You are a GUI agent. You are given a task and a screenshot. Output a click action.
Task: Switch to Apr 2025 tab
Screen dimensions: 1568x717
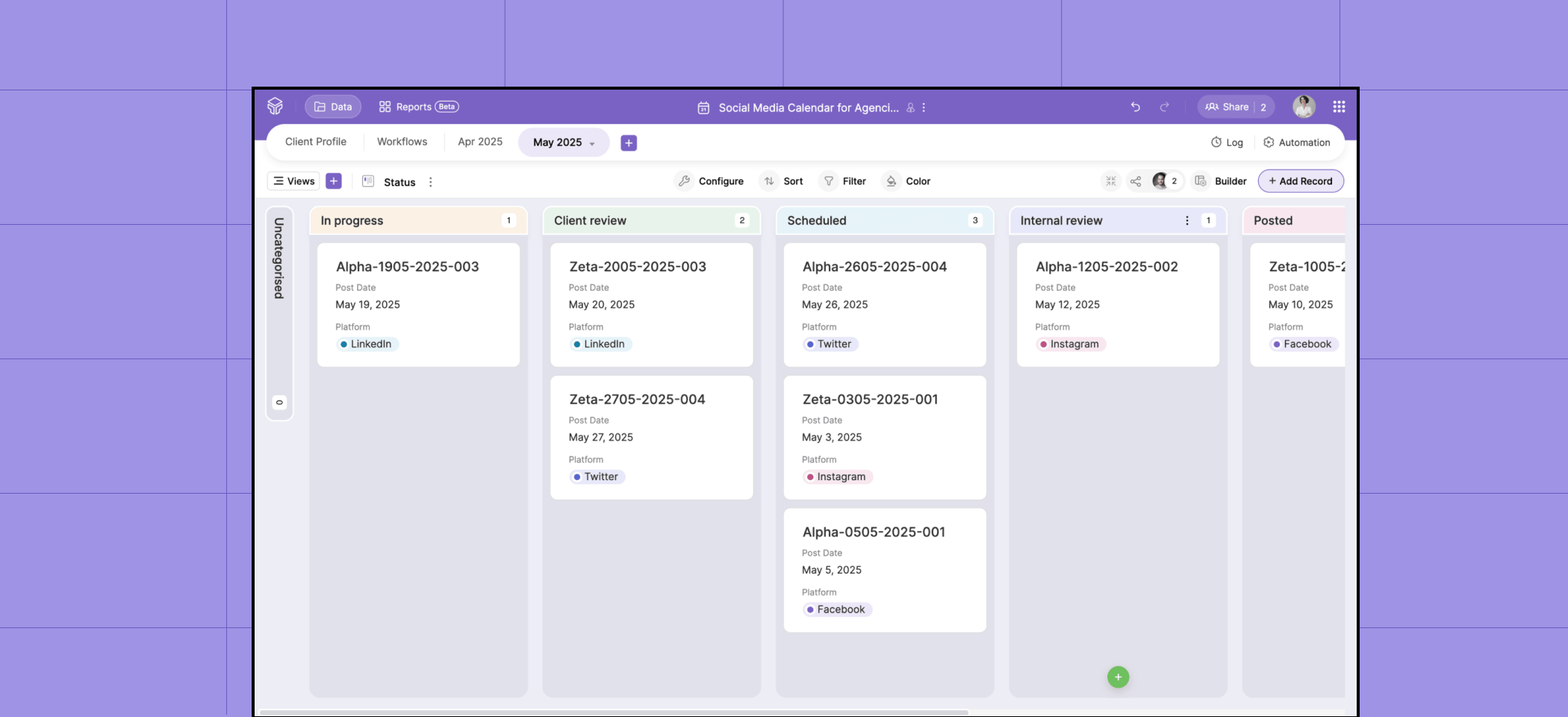[x=480, y=142]
